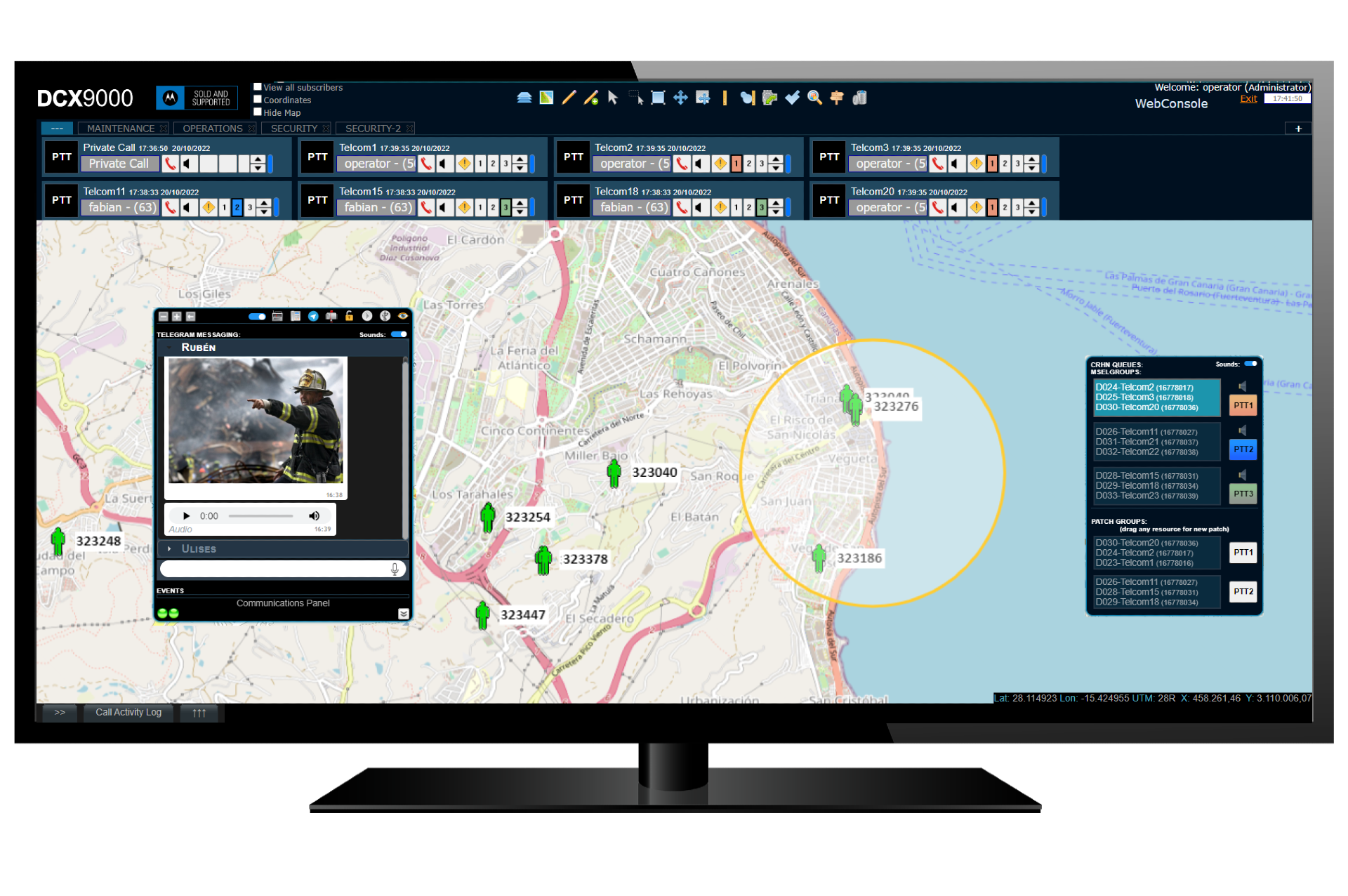Click the audio message progress slider

coord(260,516)
